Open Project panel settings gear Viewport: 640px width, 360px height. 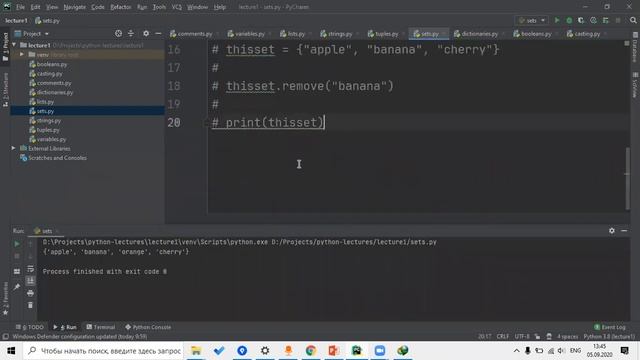(146, 33)
